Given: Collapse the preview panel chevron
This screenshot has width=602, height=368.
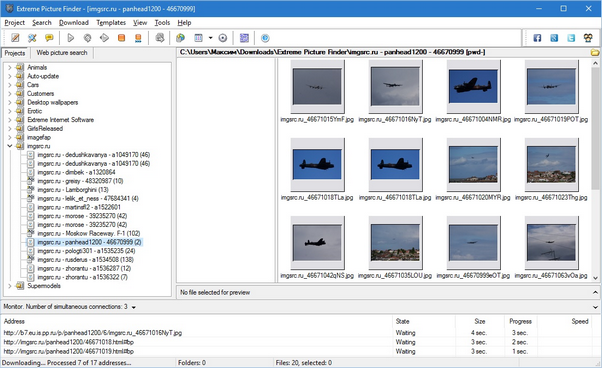Looking at the screenshot, I should pyautogui.click(x=595, y=292).
